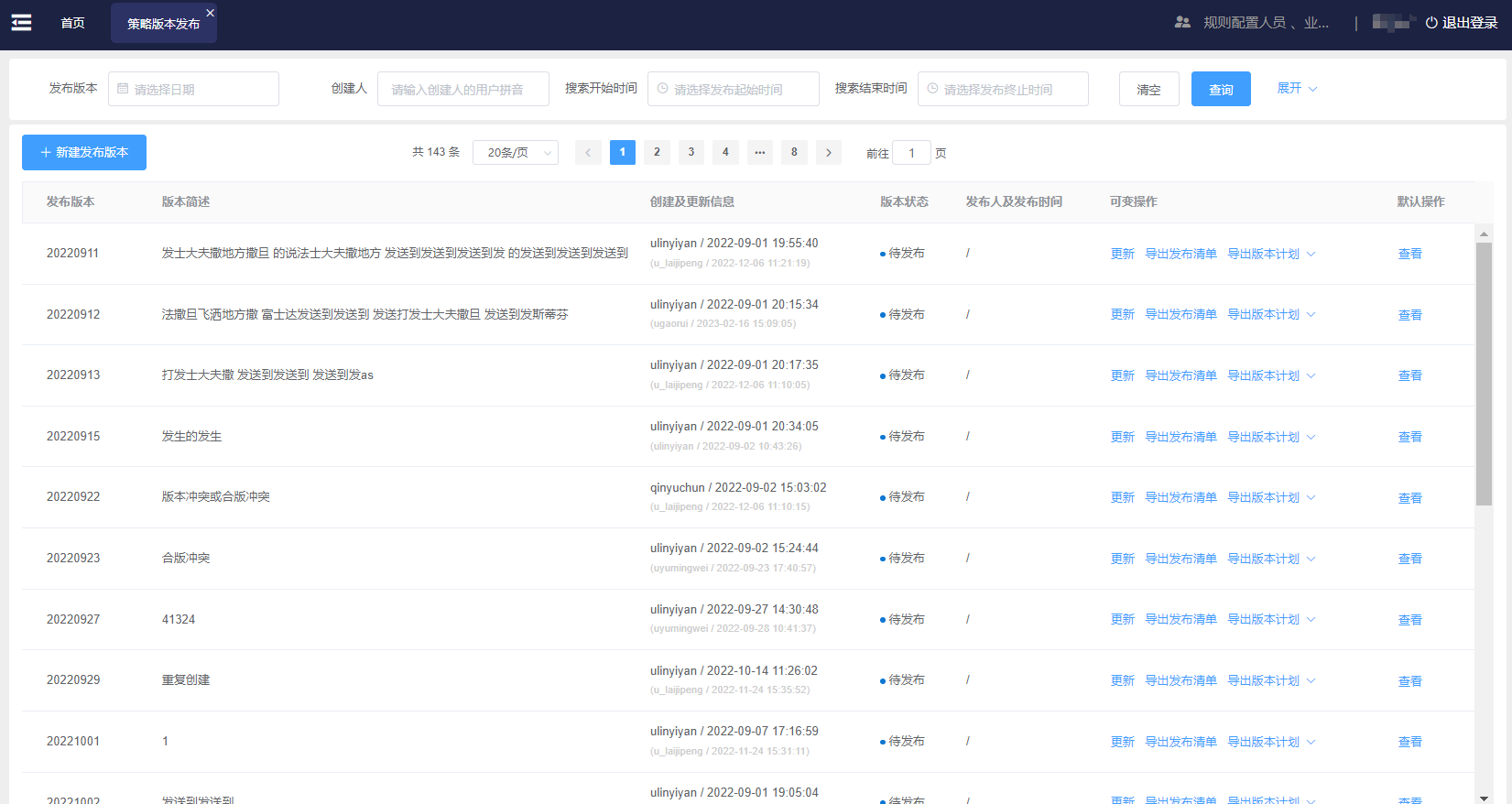The width and height of the screenshot is (1512, 804).
Task: Click the 清空 button
Action: 1148,89
